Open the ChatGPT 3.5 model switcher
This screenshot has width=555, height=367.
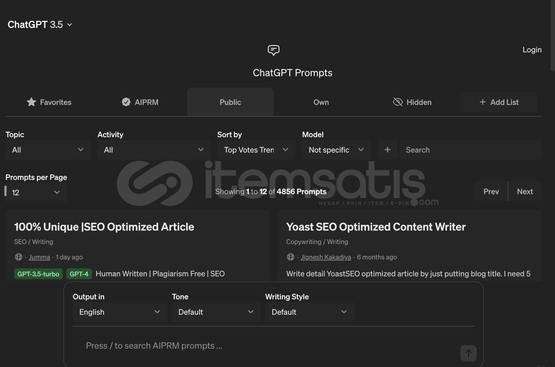coord(40,24)
